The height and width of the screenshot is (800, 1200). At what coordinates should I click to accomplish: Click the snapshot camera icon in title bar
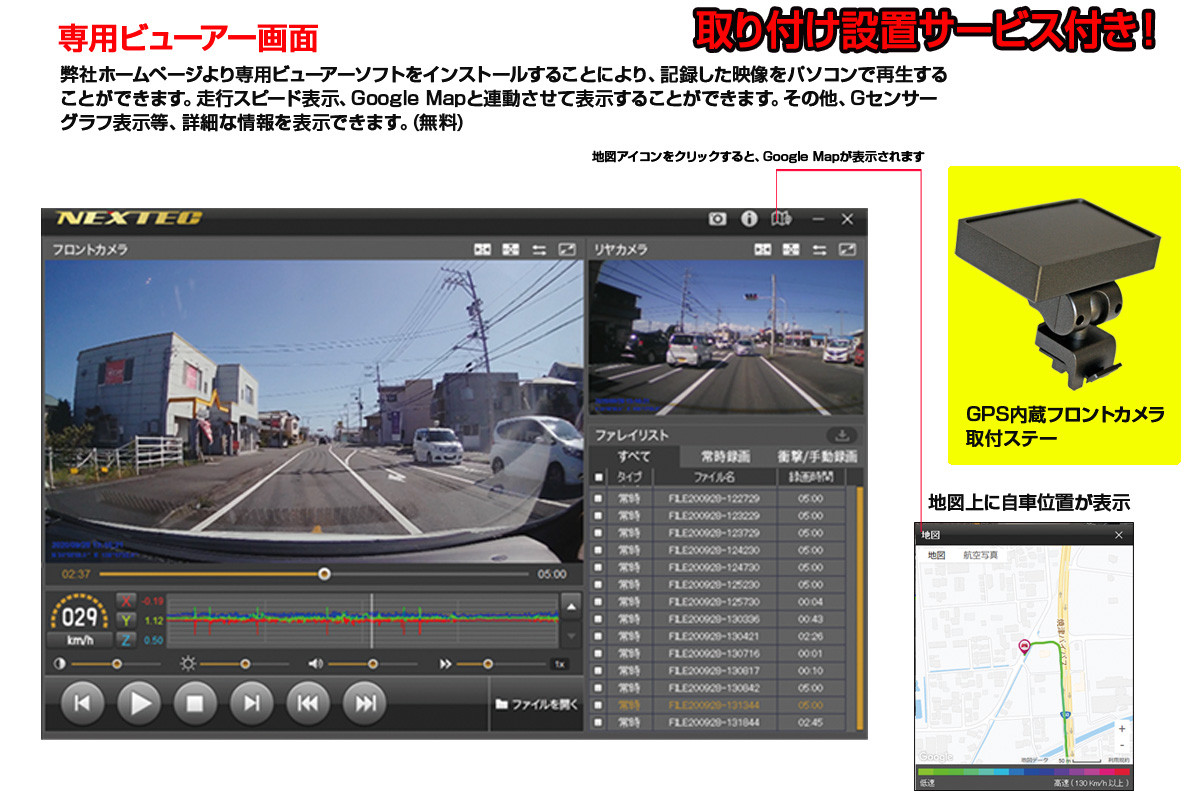point(717,219)
